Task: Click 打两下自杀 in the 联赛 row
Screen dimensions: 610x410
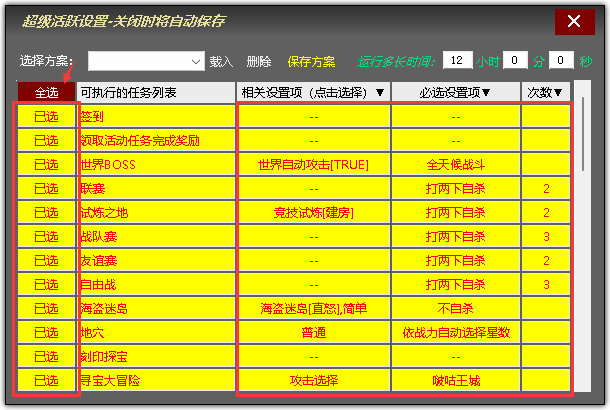Action: pos(456,189)
